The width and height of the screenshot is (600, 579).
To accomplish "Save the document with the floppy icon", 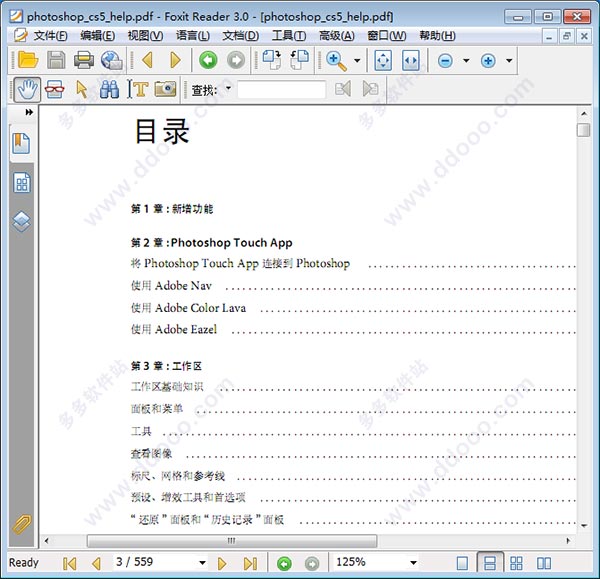I will click(x=56, y=60).
